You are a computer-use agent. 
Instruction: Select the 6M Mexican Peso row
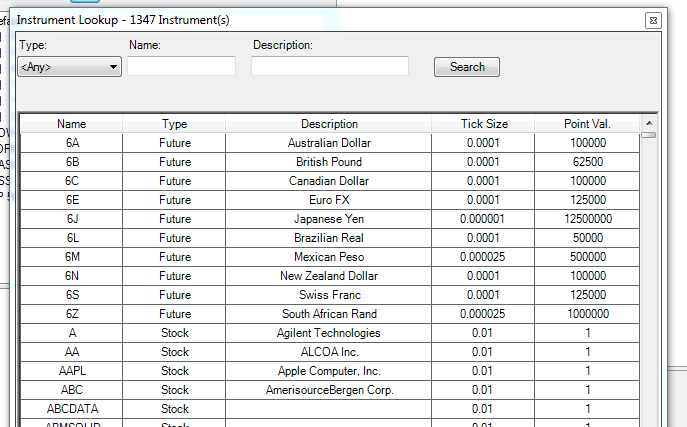click(329, 257)
